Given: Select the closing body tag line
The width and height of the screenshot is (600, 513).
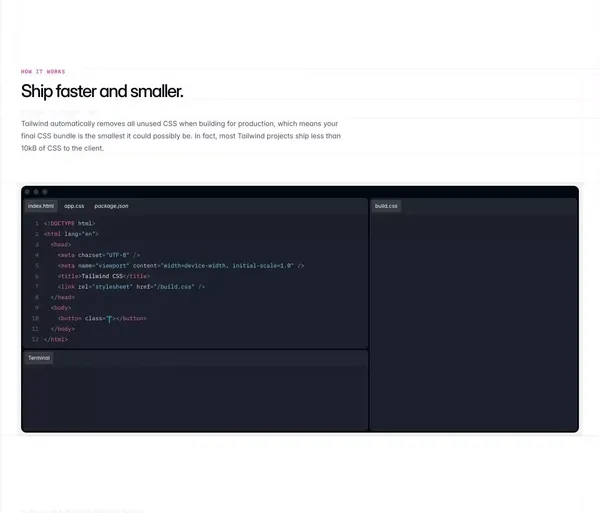Looking at the screenshot, I should 62,329.
